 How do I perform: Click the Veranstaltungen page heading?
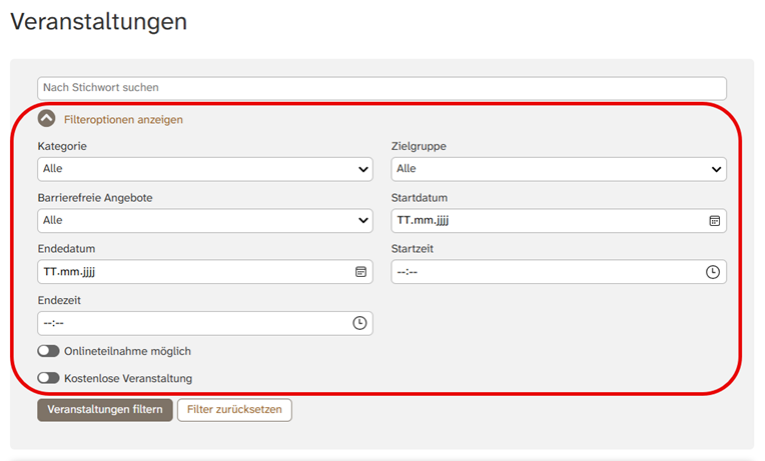click(98, 22)
